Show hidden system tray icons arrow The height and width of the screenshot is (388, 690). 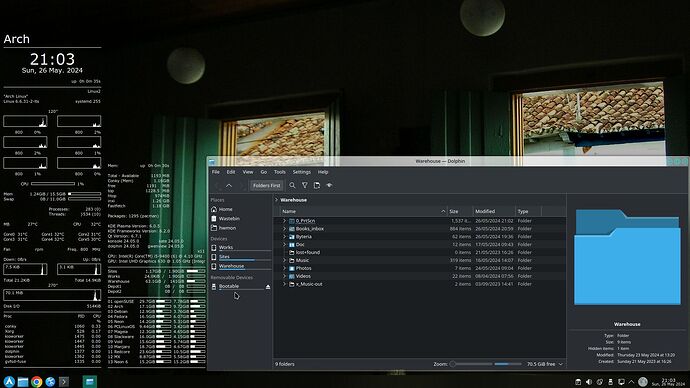click(631, 382)
